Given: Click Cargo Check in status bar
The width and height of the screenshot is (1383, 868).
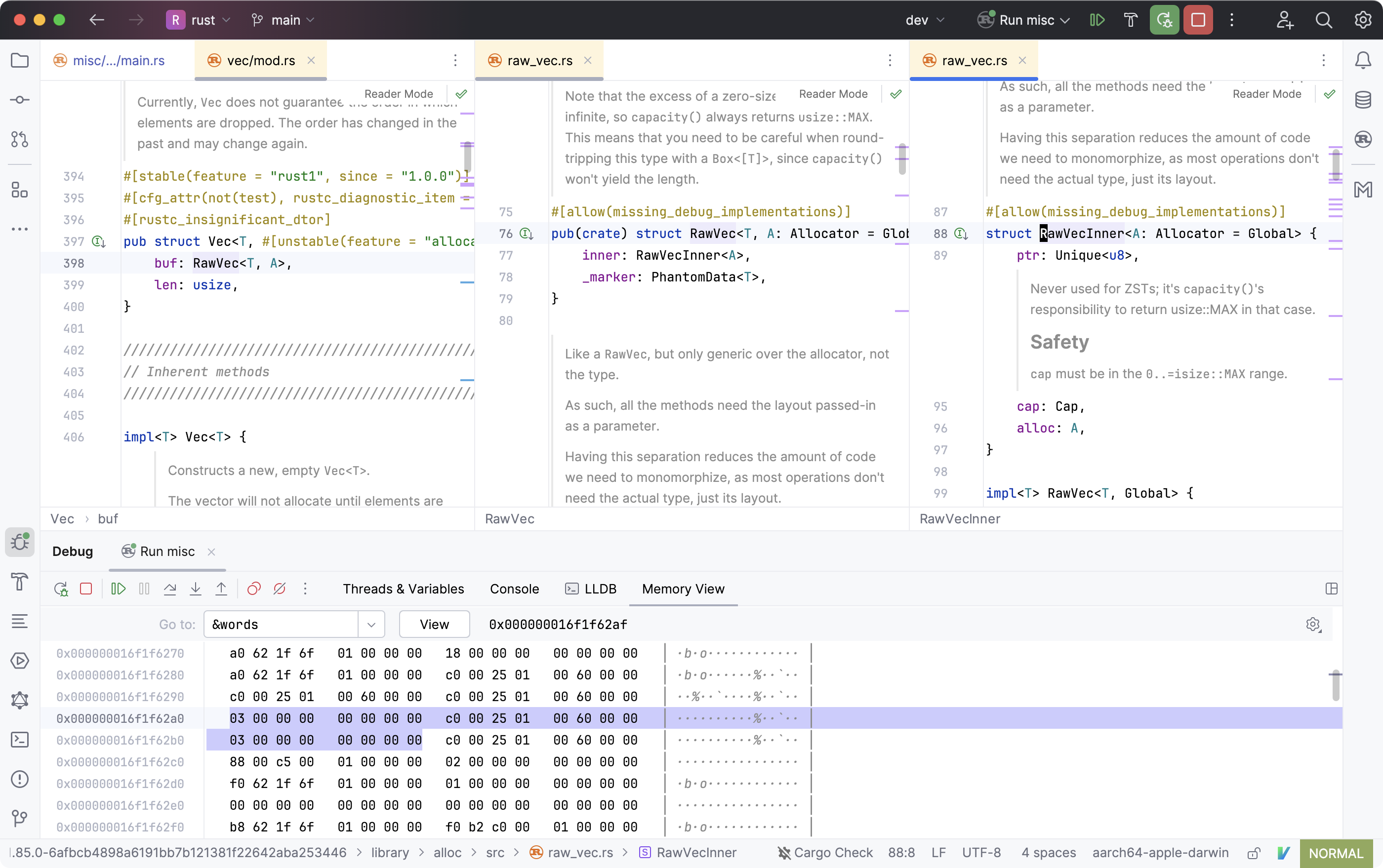Looking at the screenshot, I should point(824,853).
